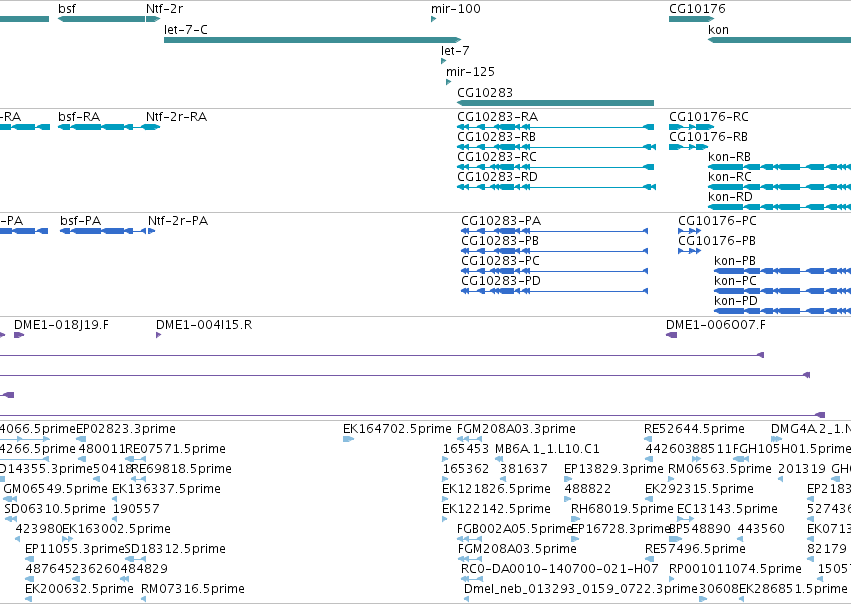Click the let-7 gene label
The height and width of the screenshot is (604, 851).
tap(455, 50)
